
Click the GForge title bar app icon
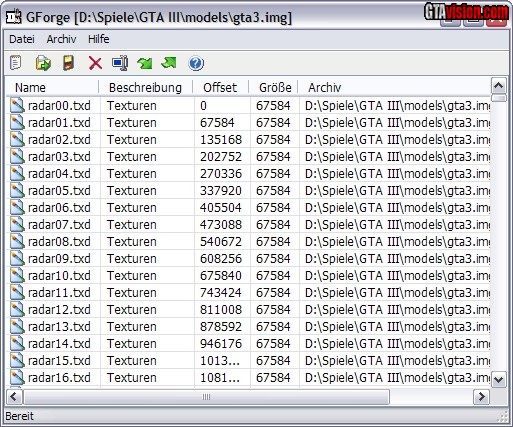click(14, 17)
